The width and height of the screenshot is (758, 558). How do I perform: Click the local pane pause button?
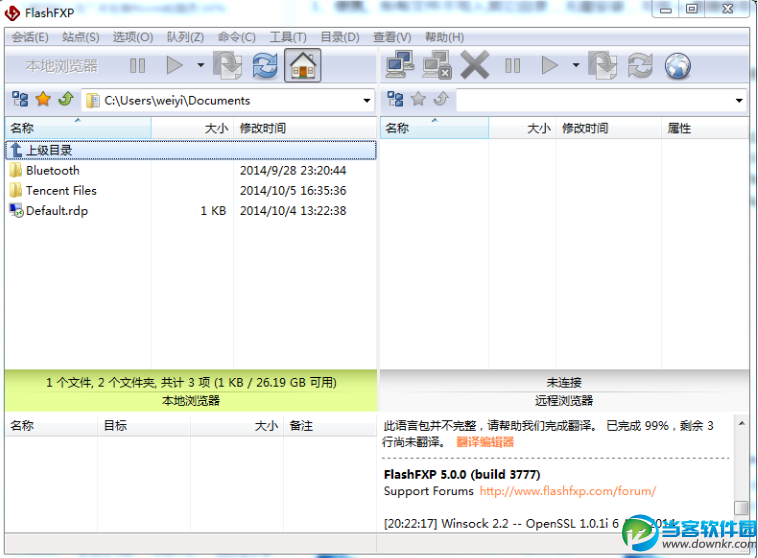pyautogui.click(x=138, y=65)
